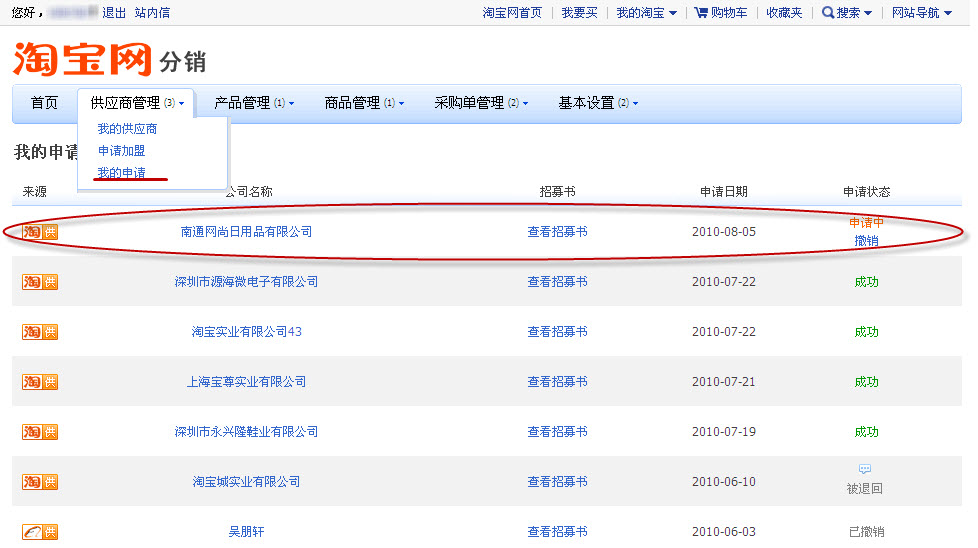Expand the 我的淘宝 dropdown
The height and width of the screenshot is (548, 978).
646,13
